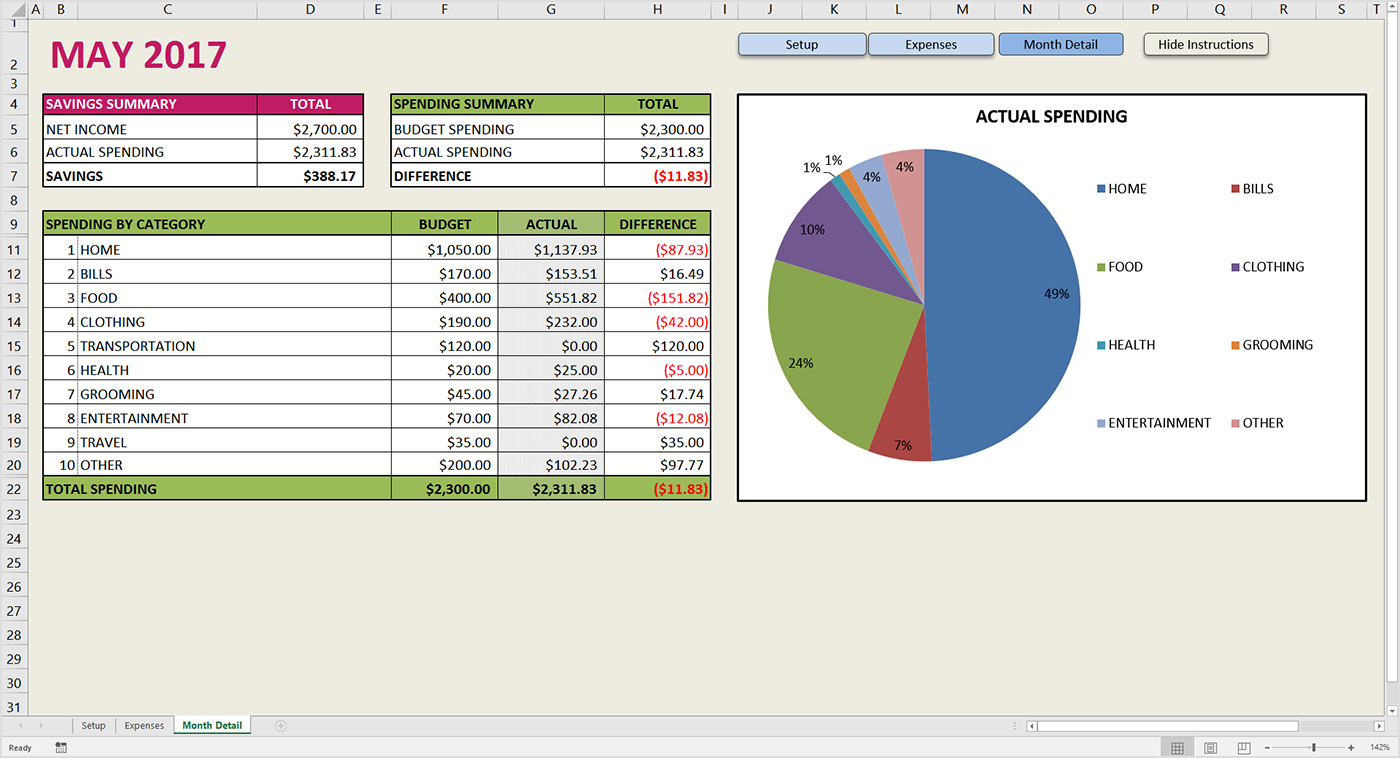The height and width of the screenshot is (758, 1400).
Task: Zoom out using the minus icon
Action: click(x=1267, y=747)
